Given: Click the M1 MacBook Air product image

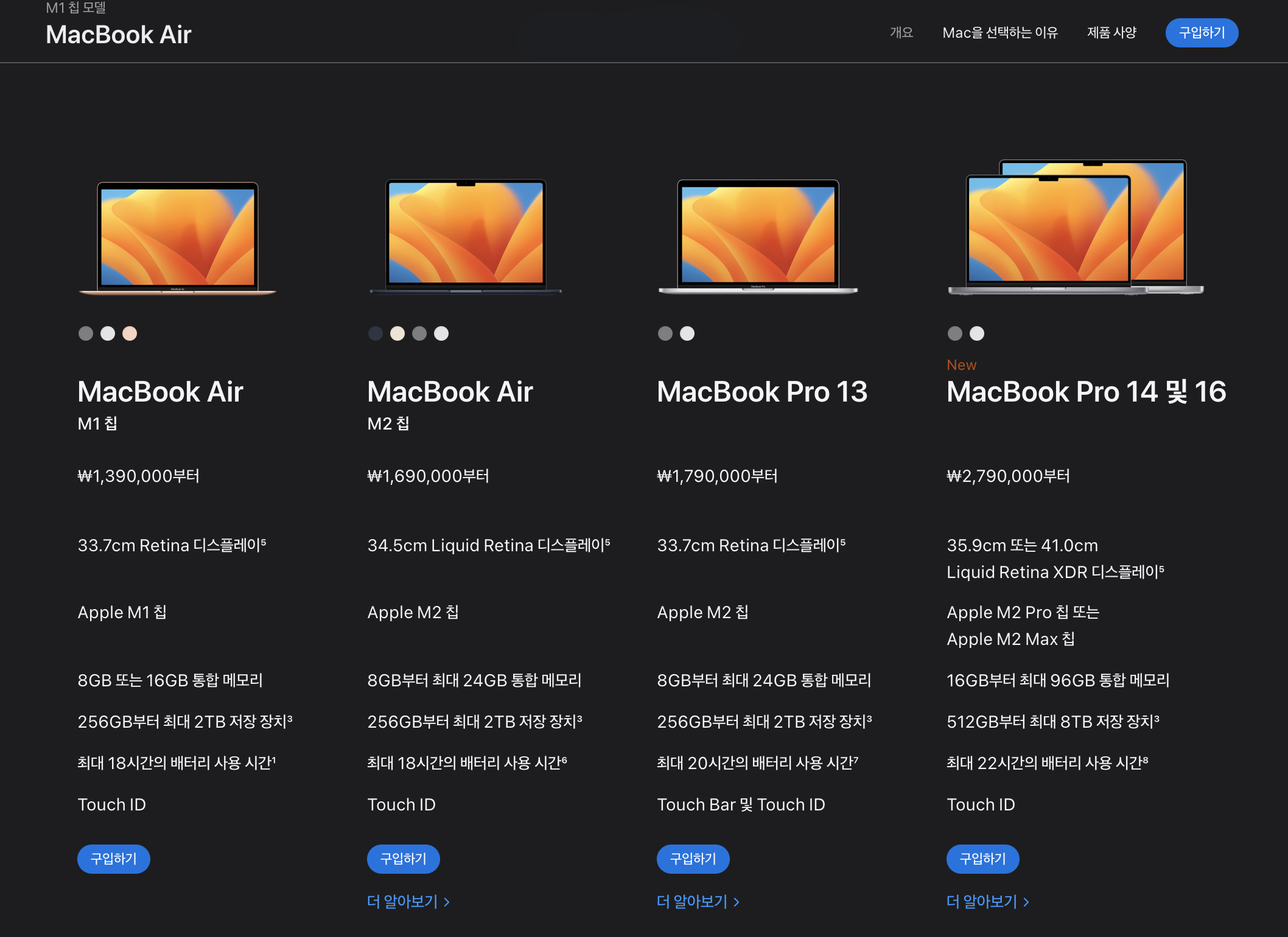Looking at the screenshot, I should point(177,237).
